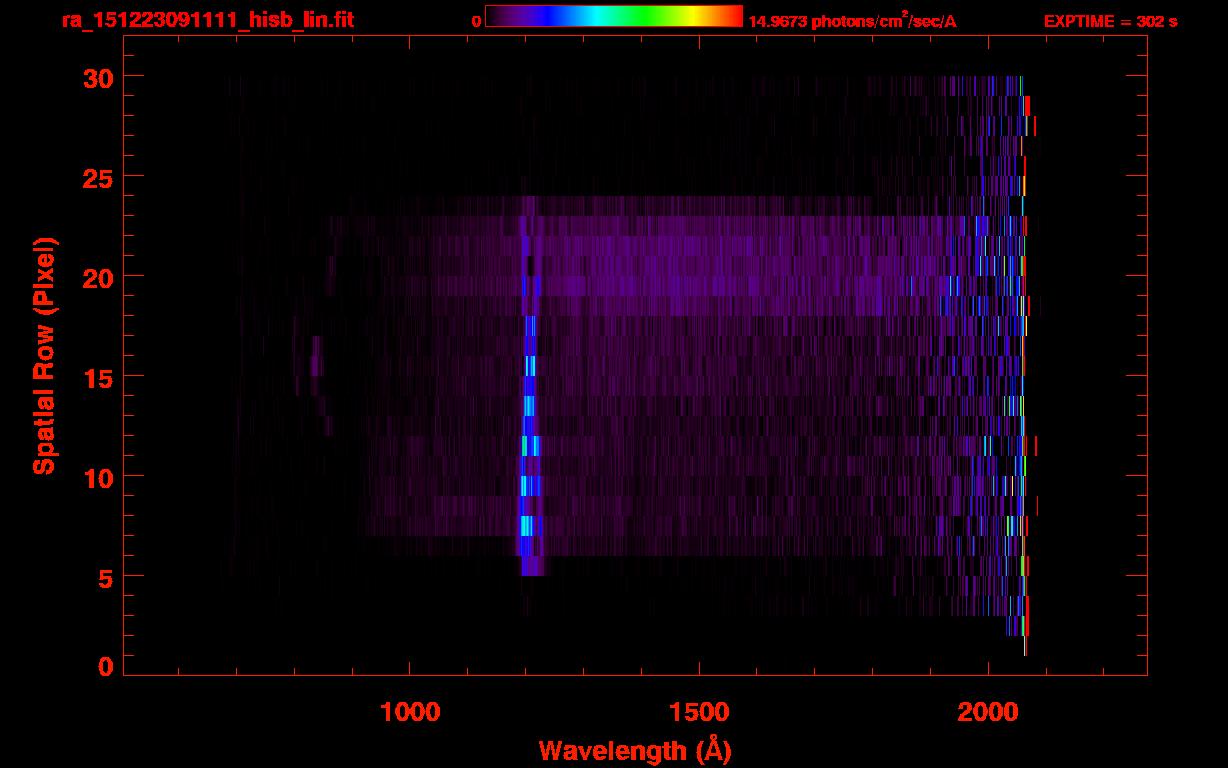The image size is (1228, 768).
Task: Click x-axis tick label 2000
Action: click(988, 712)
